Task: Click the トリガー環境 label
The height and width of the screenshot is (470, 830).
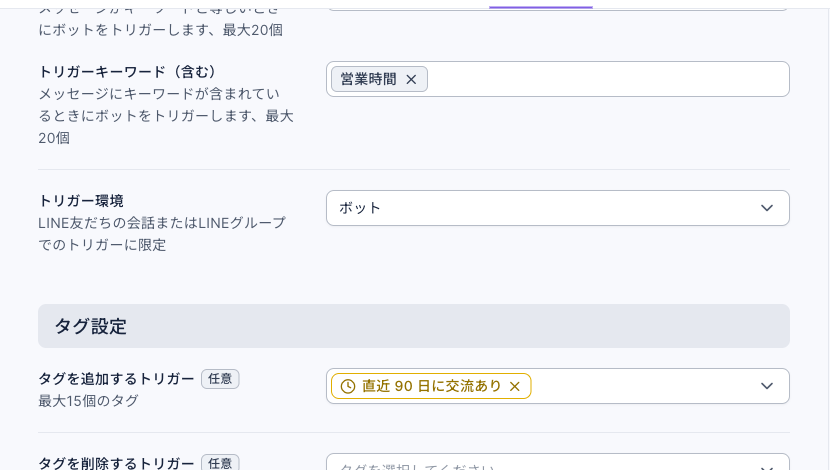Action: coord(81,201)
